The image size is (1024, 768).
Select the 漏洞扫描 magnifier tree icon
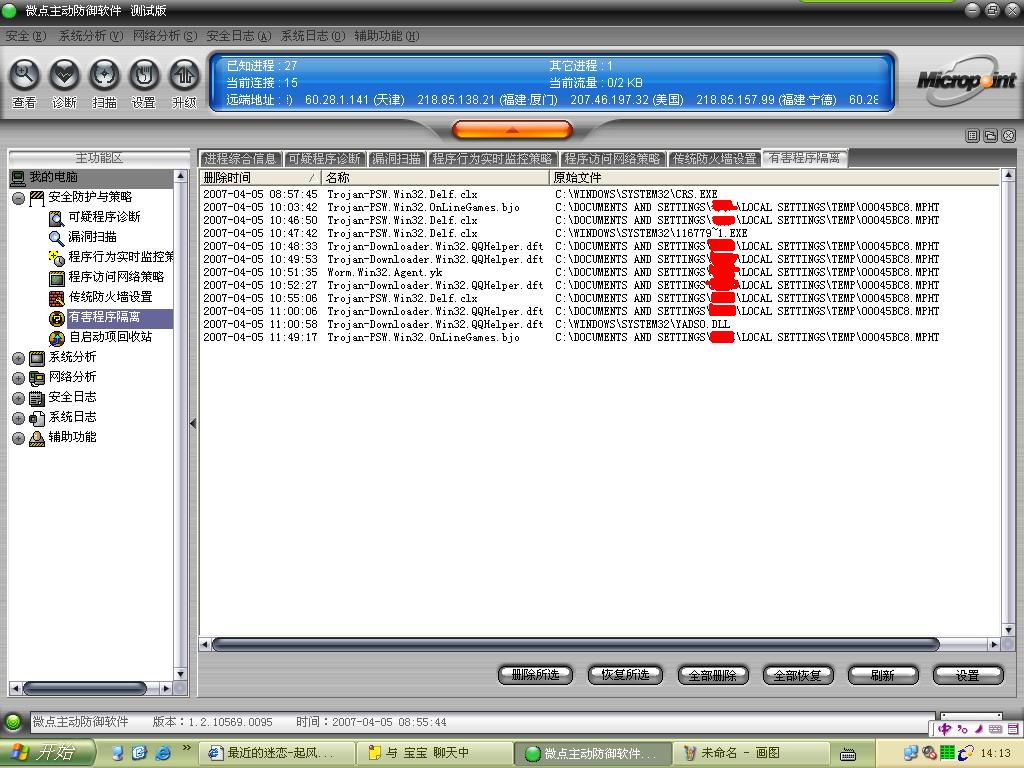57,238
